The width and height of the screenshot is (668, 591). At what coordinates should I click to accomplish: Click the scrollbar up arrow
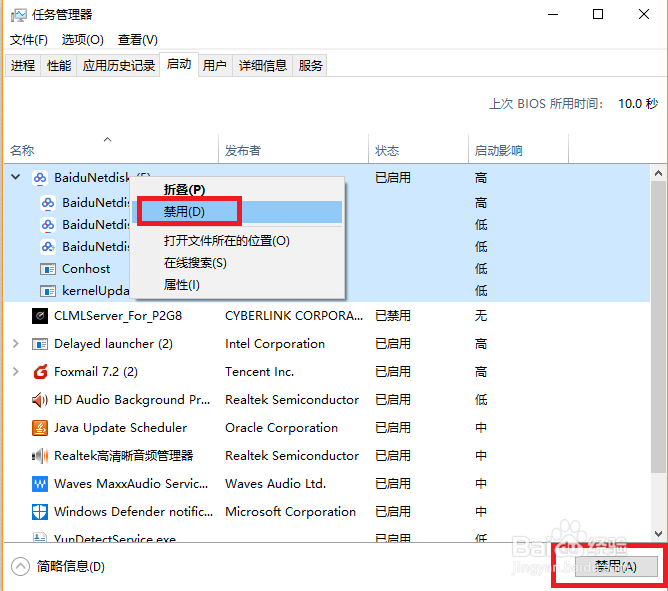(x=658, y=173)
